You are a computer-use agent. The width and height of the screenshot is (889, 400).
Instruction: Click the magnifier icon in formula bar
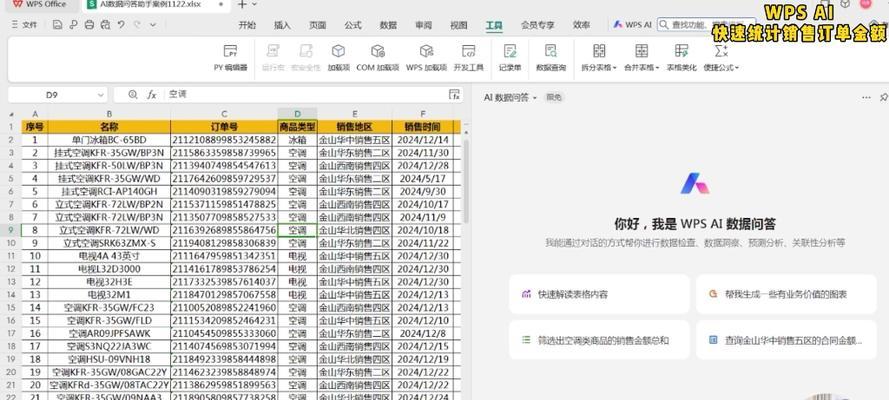pyautogui.click(x=133, y=95)
